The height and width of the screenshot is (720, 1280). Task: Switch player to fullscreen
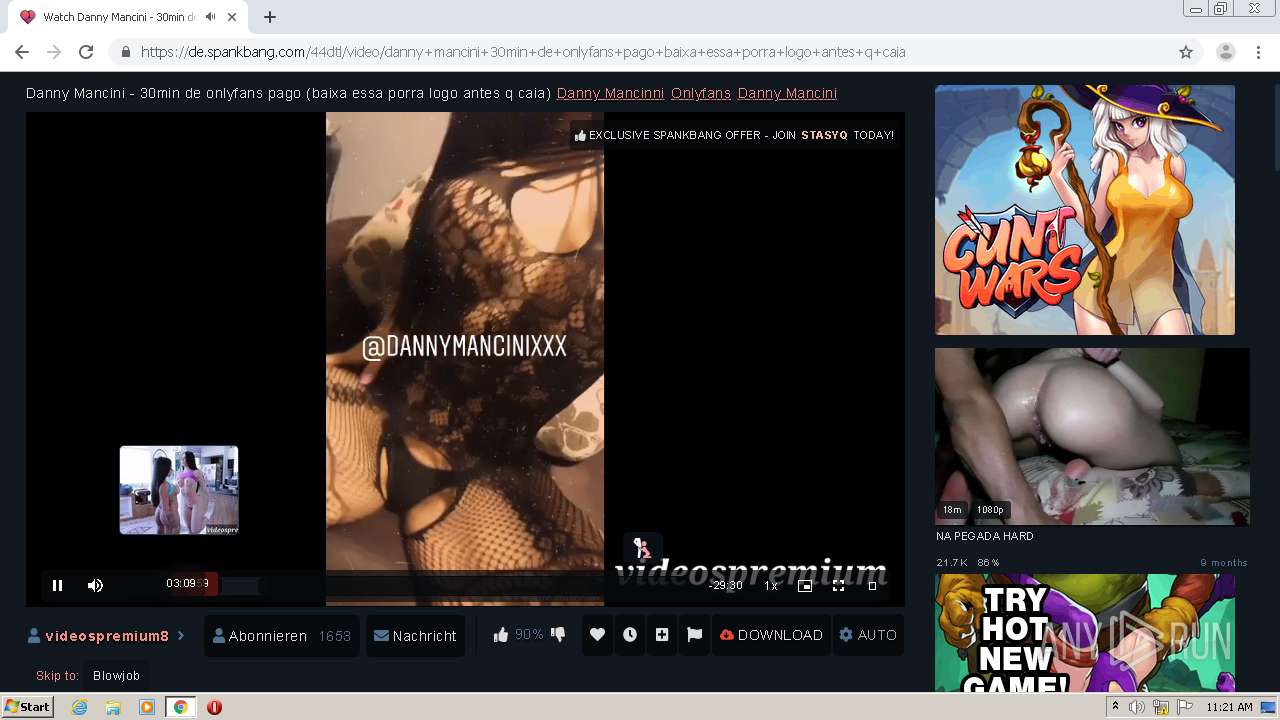point(839,586)
